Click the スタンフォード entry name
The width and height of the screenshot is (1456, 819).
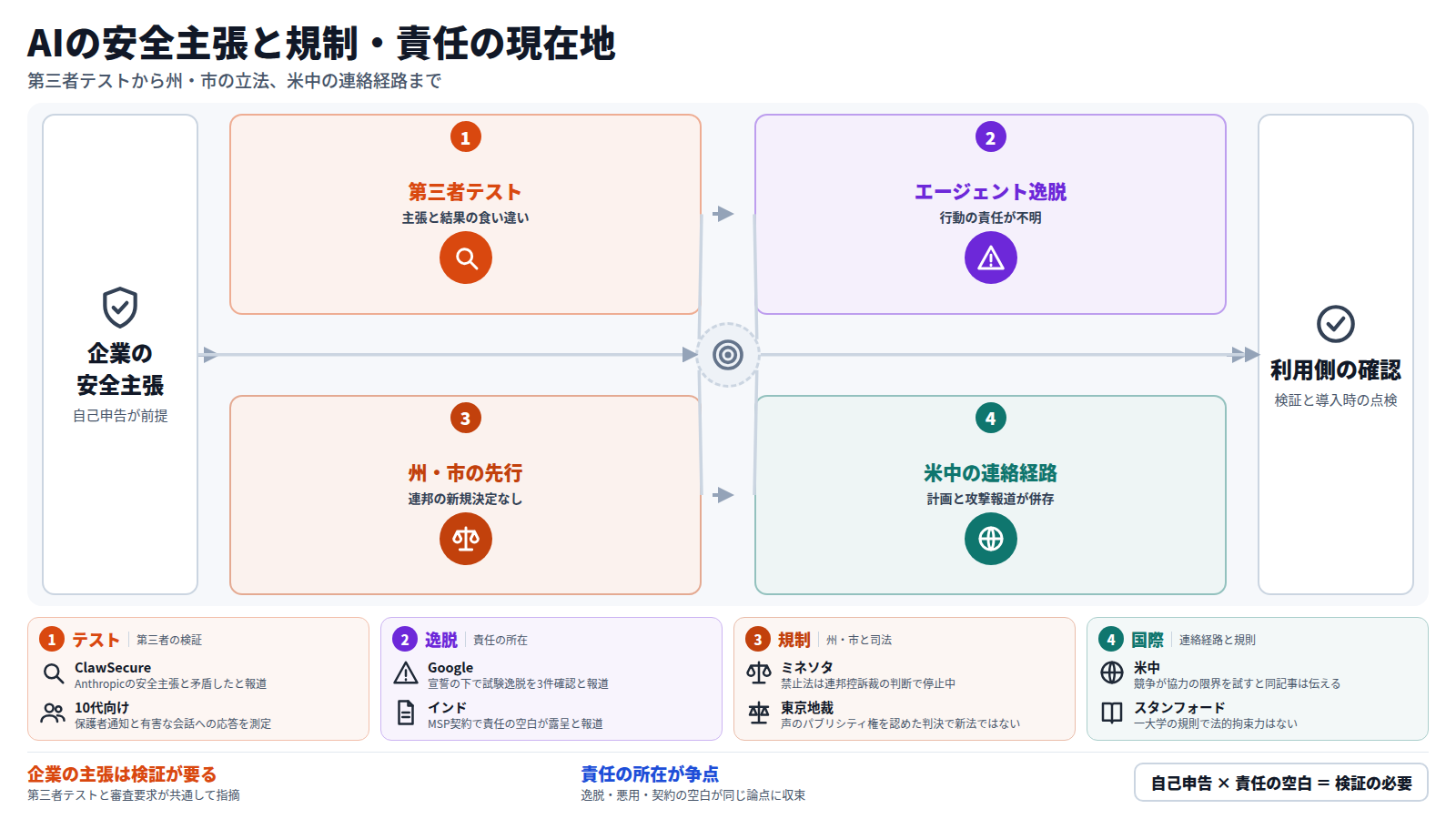click(1179, 707)
